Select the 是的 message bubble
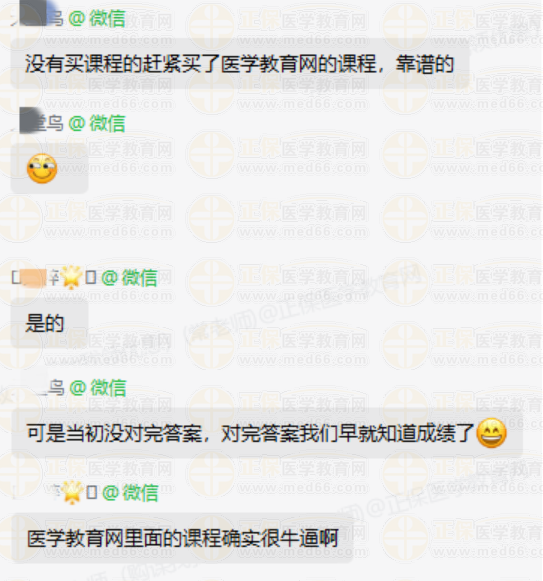Screen dimensions: 543x581 tap(50, 323)
